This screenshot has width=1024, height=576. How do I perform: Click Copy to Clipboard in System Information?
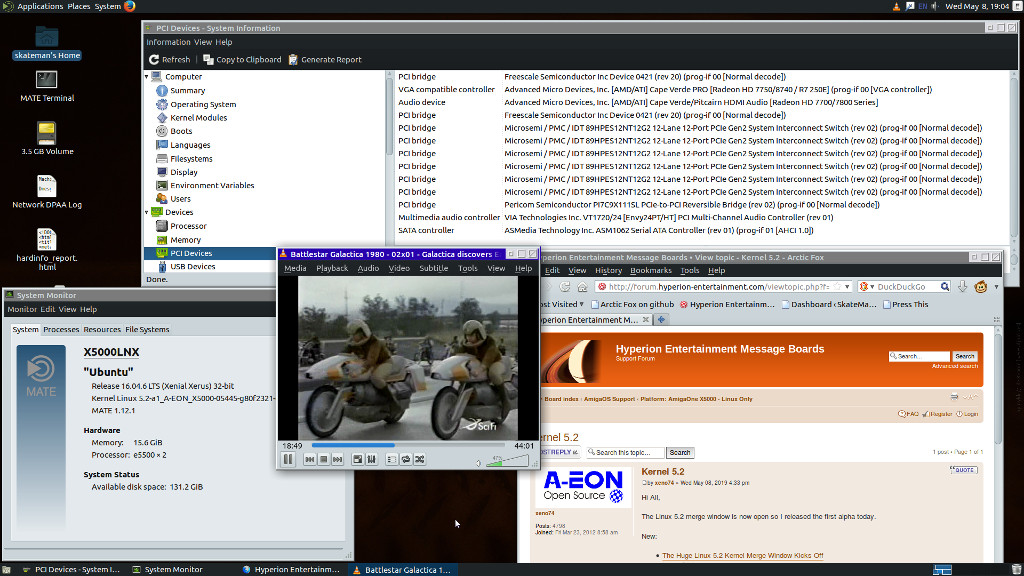click(242, 59)
